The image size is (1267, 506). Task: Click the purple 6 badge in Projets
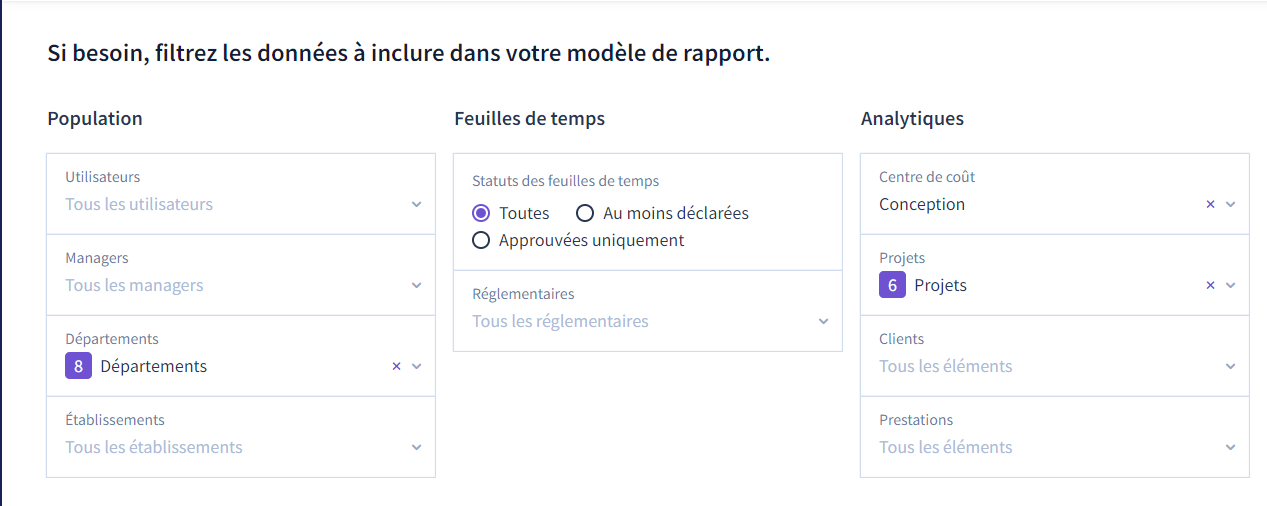(x=893, y=285)
